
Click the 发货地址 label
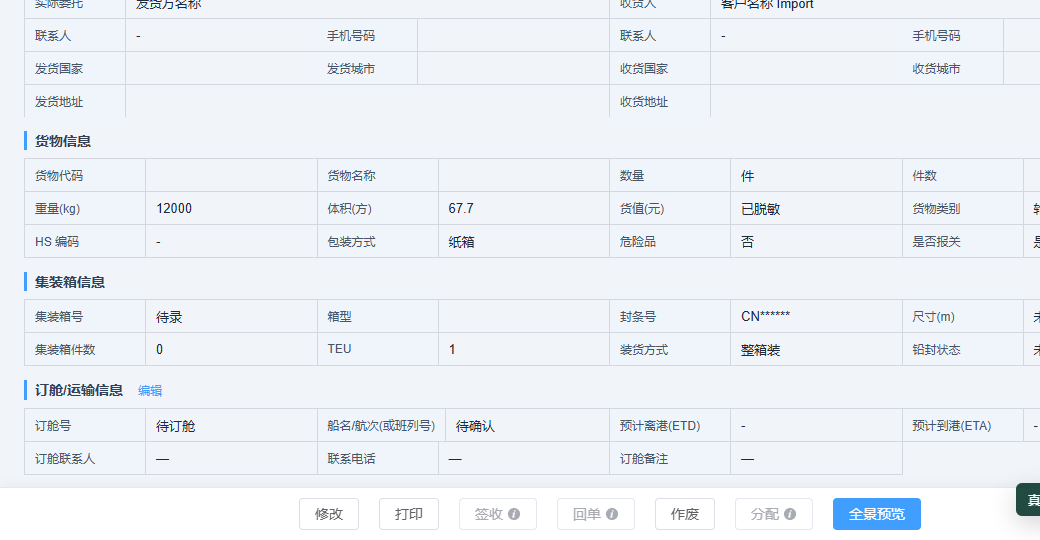[x=59, y=102]
